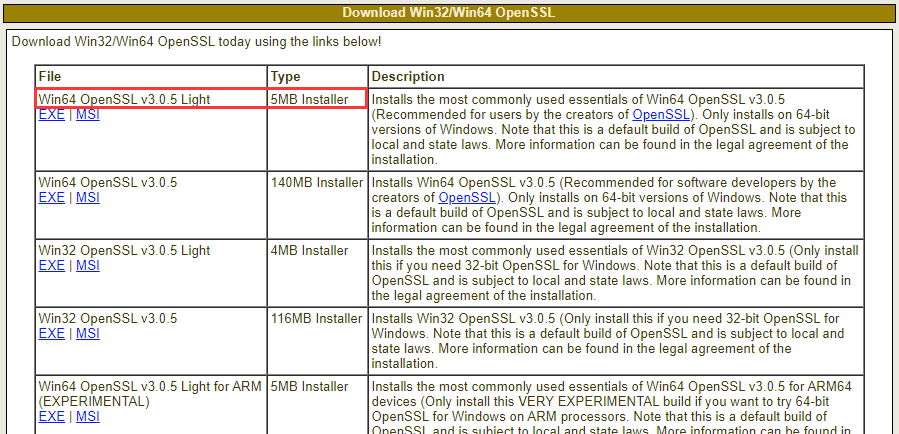899x434 pixels.
Task: Download MSI for Win32 OpenSSL v3.0.5 Light
Action: (88, 265)
